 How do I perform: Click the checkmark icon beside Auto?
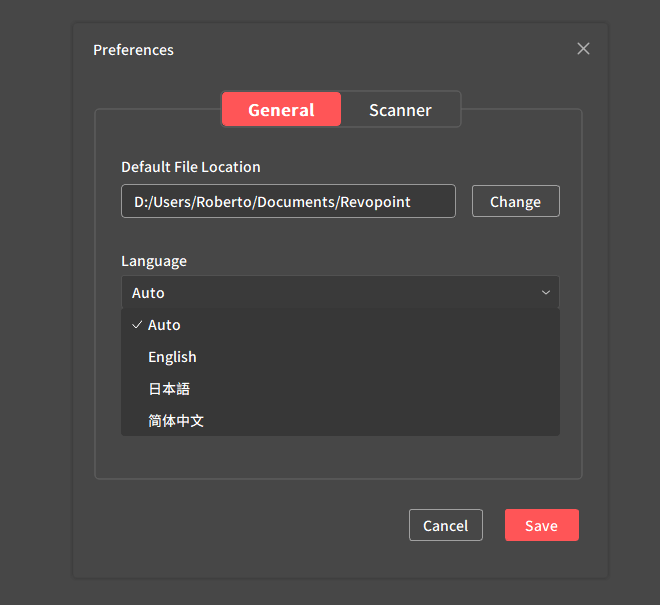click(x=136, y=325)
